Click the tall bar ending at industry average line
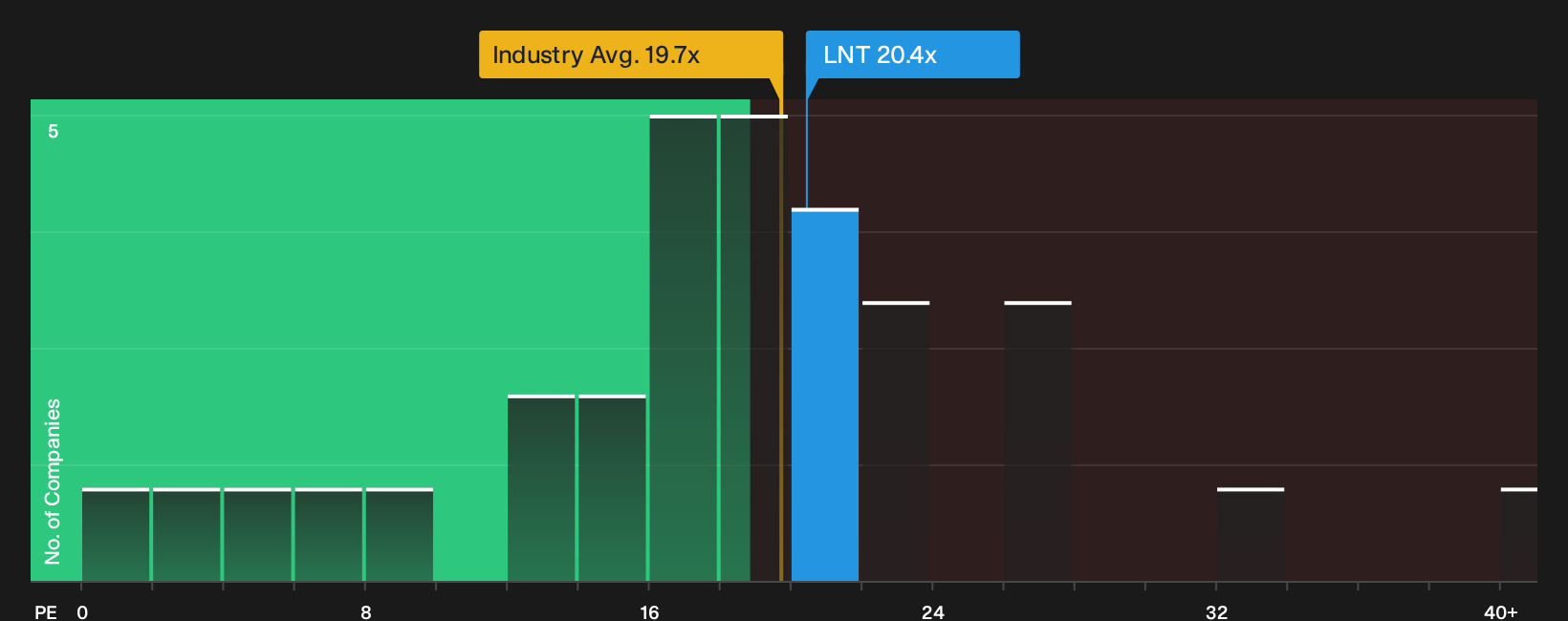This screenshot has height=621, width=1568. pos(753,348)
